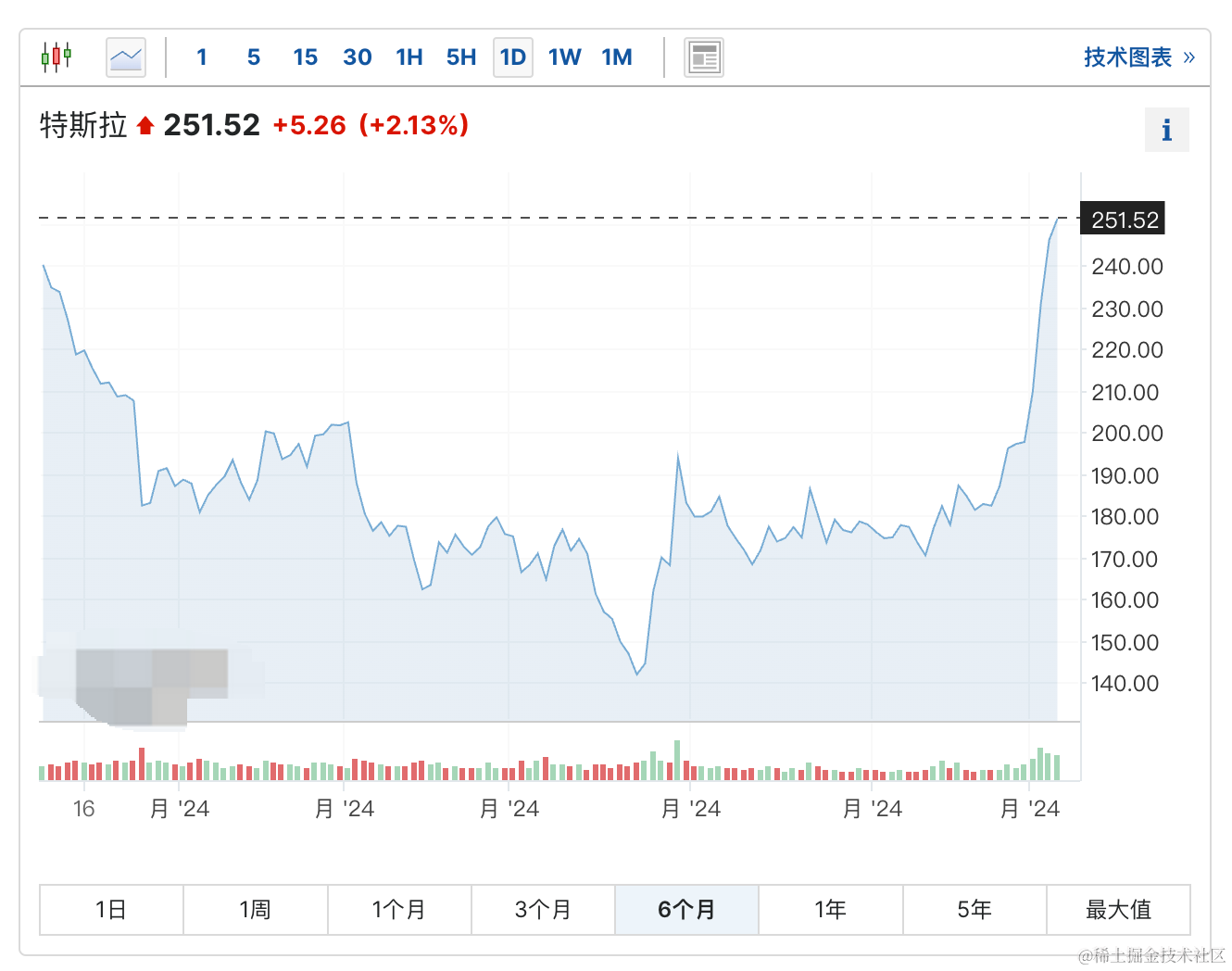1232x971 pixels.
Task: Choose the 5年 time range tab
Action: point(974,910)
